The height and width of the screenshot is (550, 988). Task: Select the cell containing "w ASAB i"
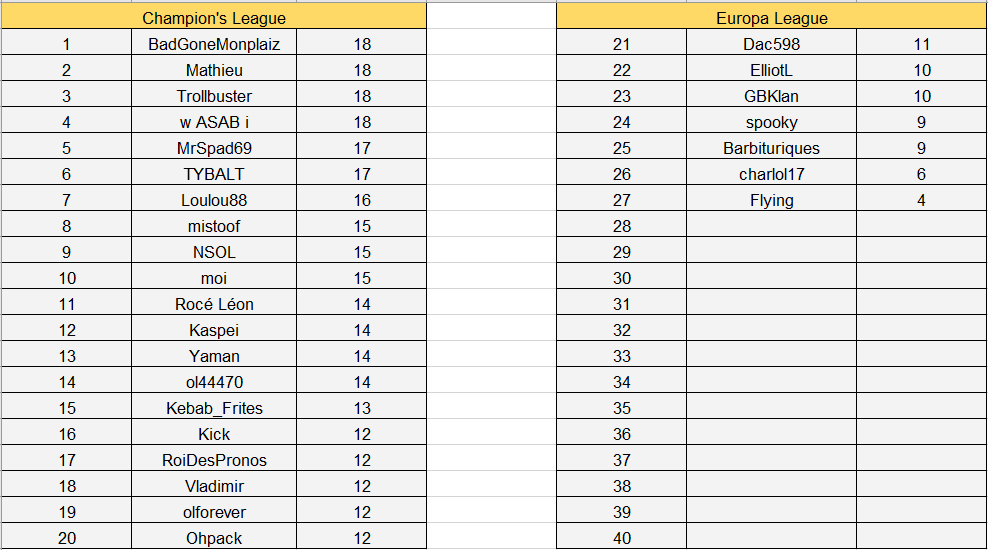tap(214, 122)
